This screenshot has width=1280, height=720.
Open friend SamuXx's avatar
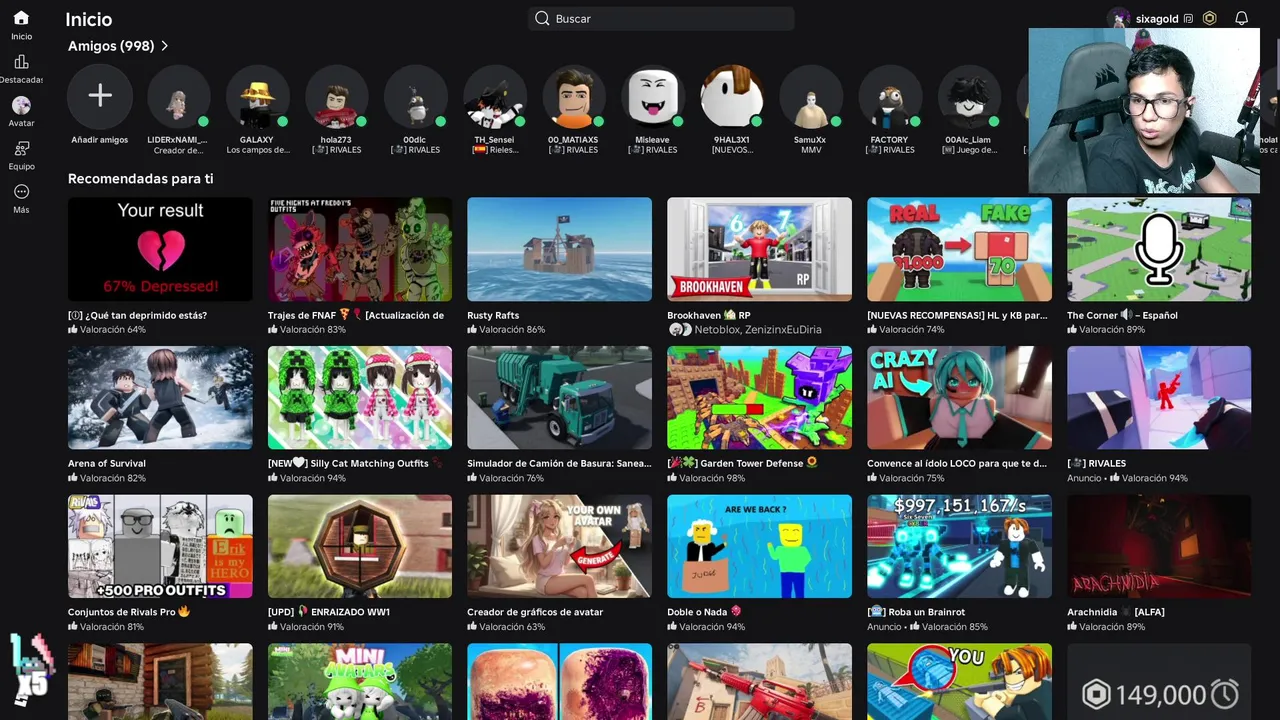[810, 97]
